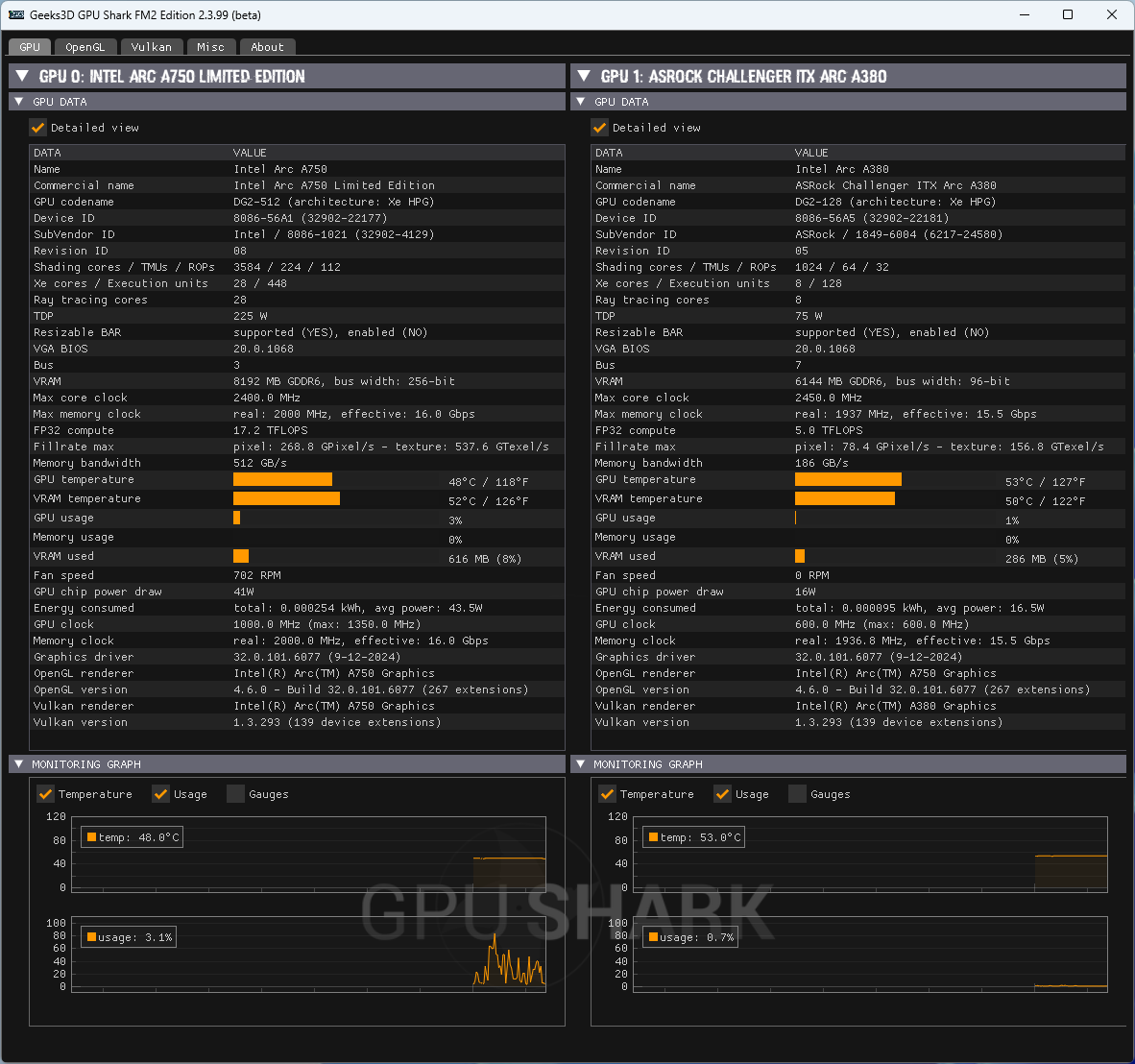Viewport: 1135px width, 1064px height.
Task: Enable Gauges checkbox for GPU 1
Action: pyautogui.click(x=798, y=794)
